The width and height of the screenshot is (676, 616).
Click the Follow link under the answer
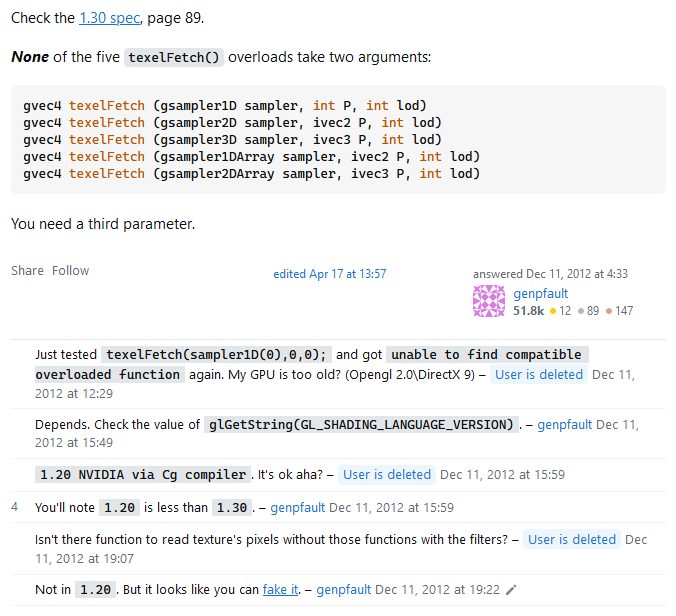70,271
